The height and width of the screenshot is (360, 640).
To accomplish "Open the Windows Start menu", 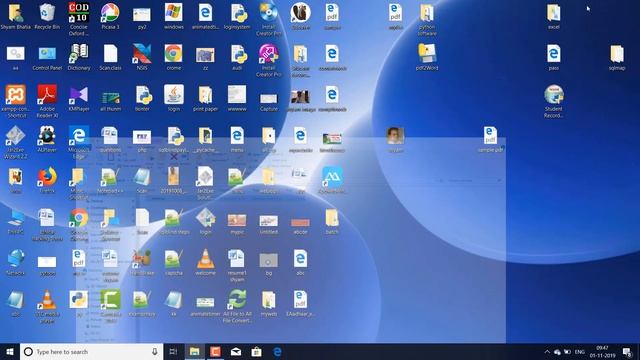I will 10,352.
